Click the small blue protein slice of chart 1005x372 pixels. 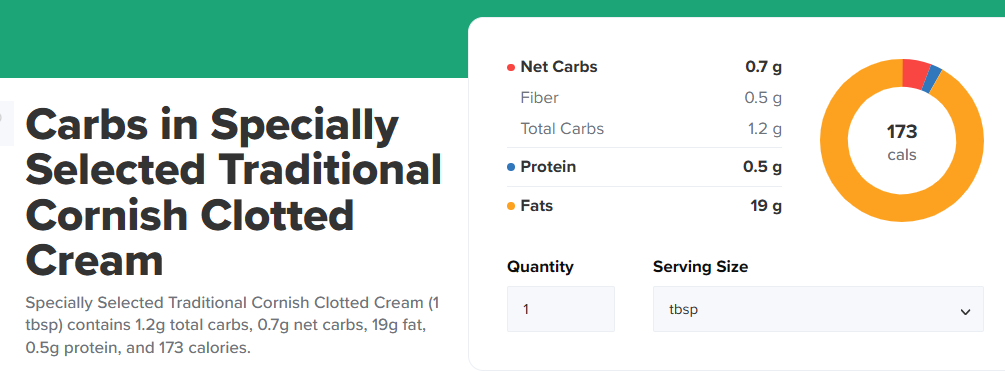pos(934,80)
